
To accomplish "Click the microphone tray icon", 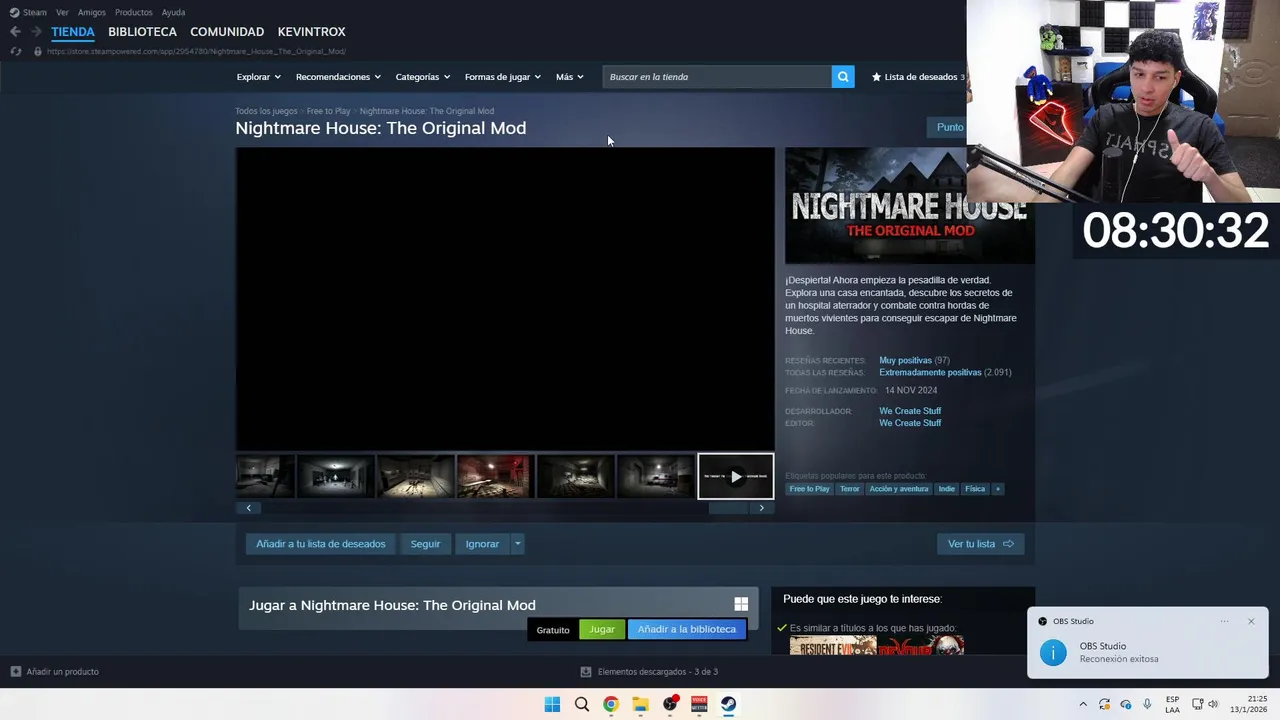I will 1147,704.
